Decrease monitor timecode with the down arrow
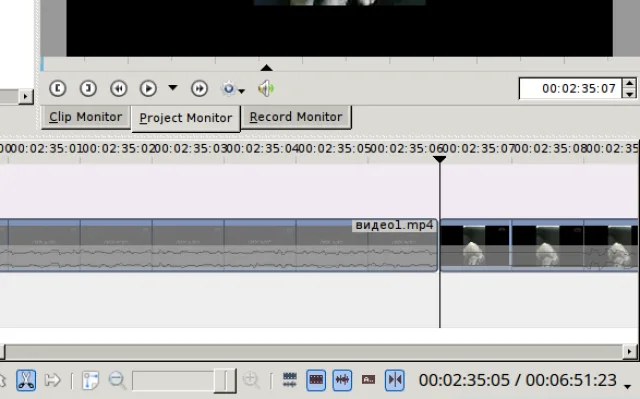 pos(629,94)
